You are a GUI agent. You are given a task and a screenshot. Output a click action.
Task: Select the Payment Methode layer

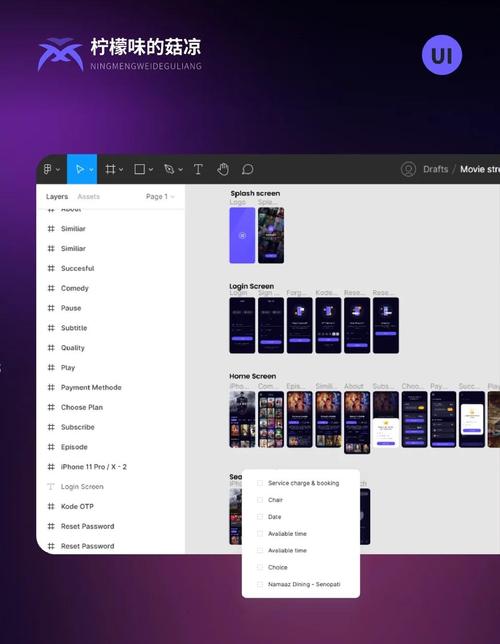[x=91, y=387]
